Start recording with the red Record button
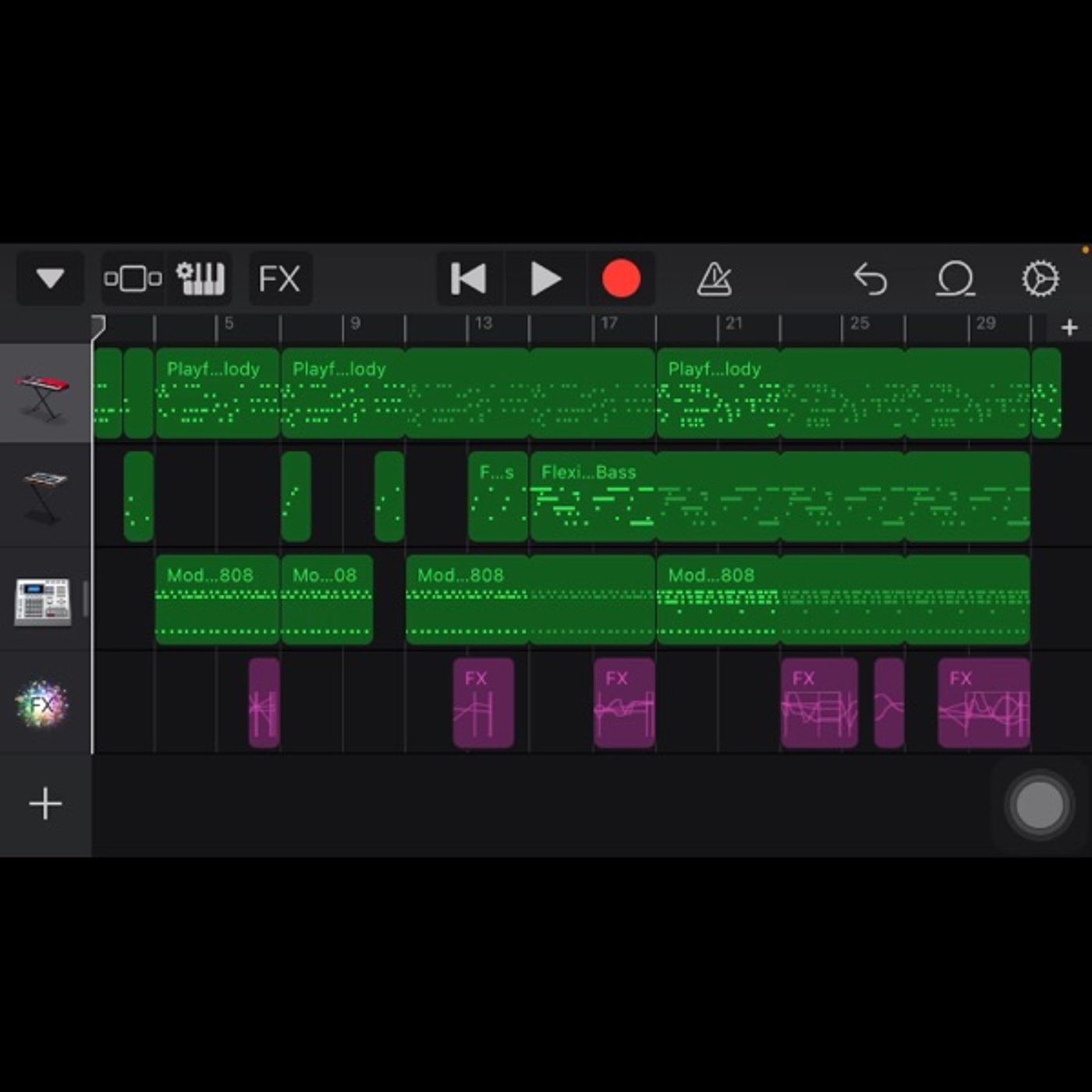The height and width of the screenshot is (1092, 1092). coord(621,278)
